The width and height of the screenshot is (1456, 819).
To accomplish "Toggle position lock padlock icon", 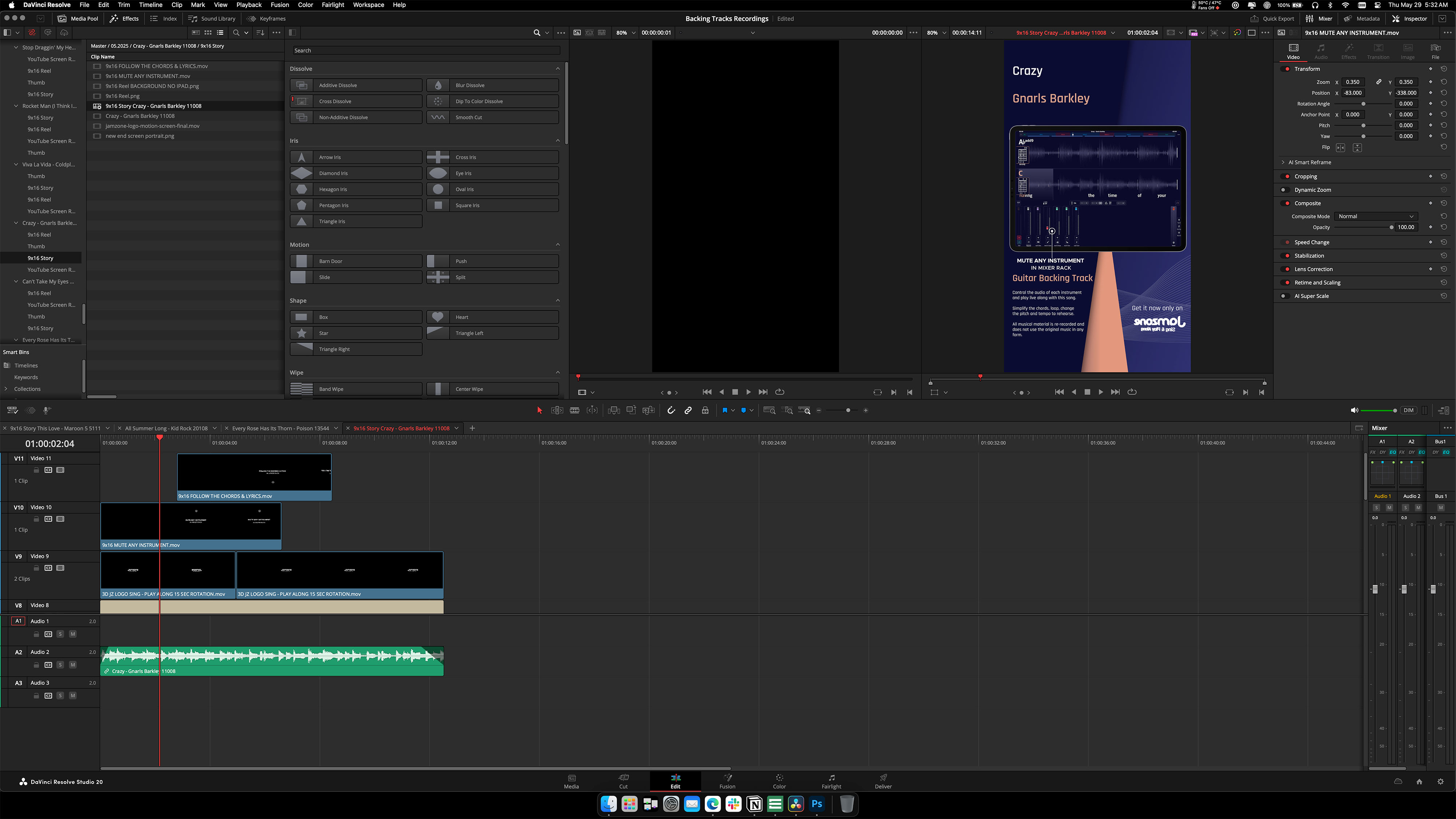I will [x=705, y=410].
